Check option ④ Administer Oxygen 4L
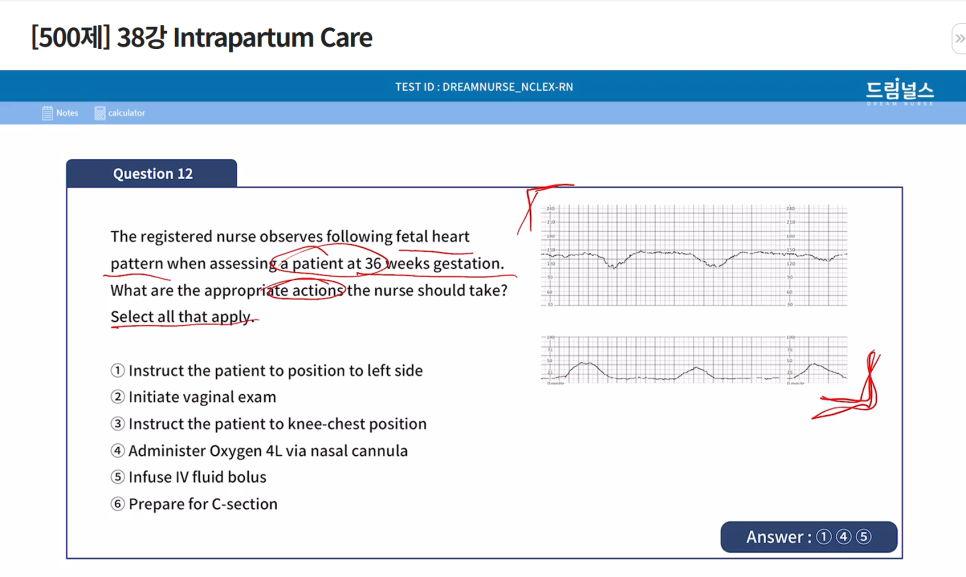 pyautogui.click(x=259, y=451)
